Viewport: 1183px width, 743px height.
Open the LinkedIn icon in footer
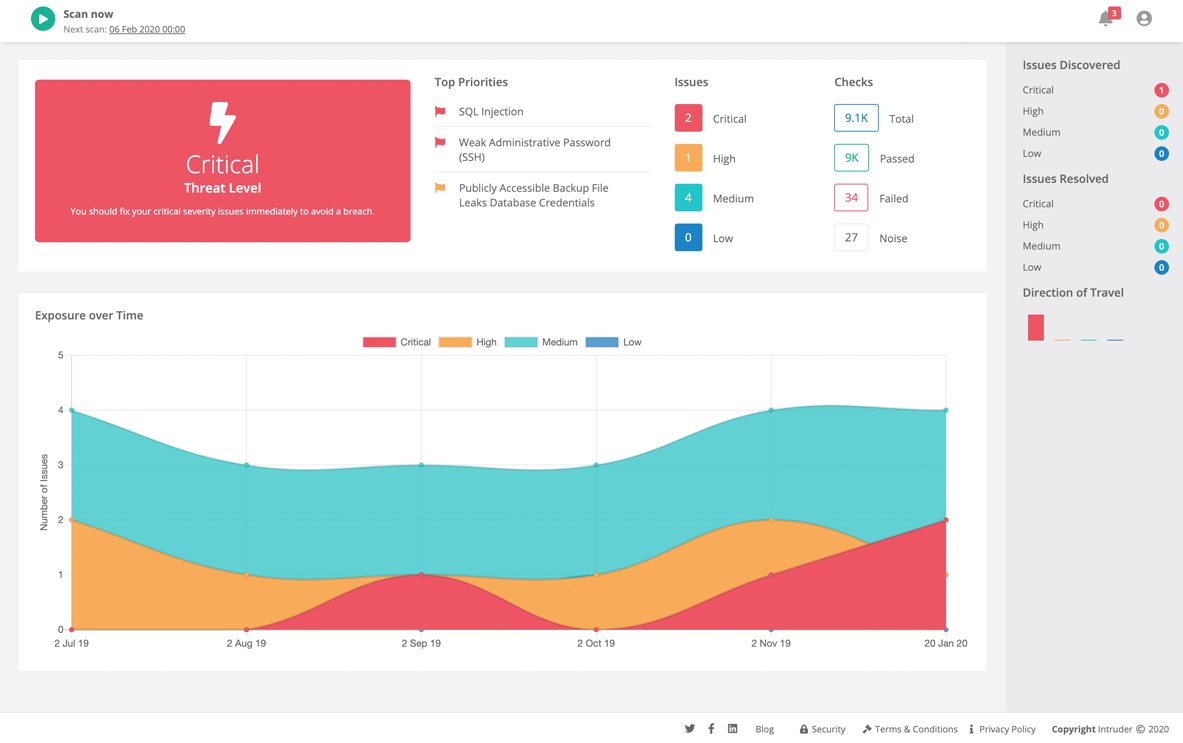[x=733, y=729]
